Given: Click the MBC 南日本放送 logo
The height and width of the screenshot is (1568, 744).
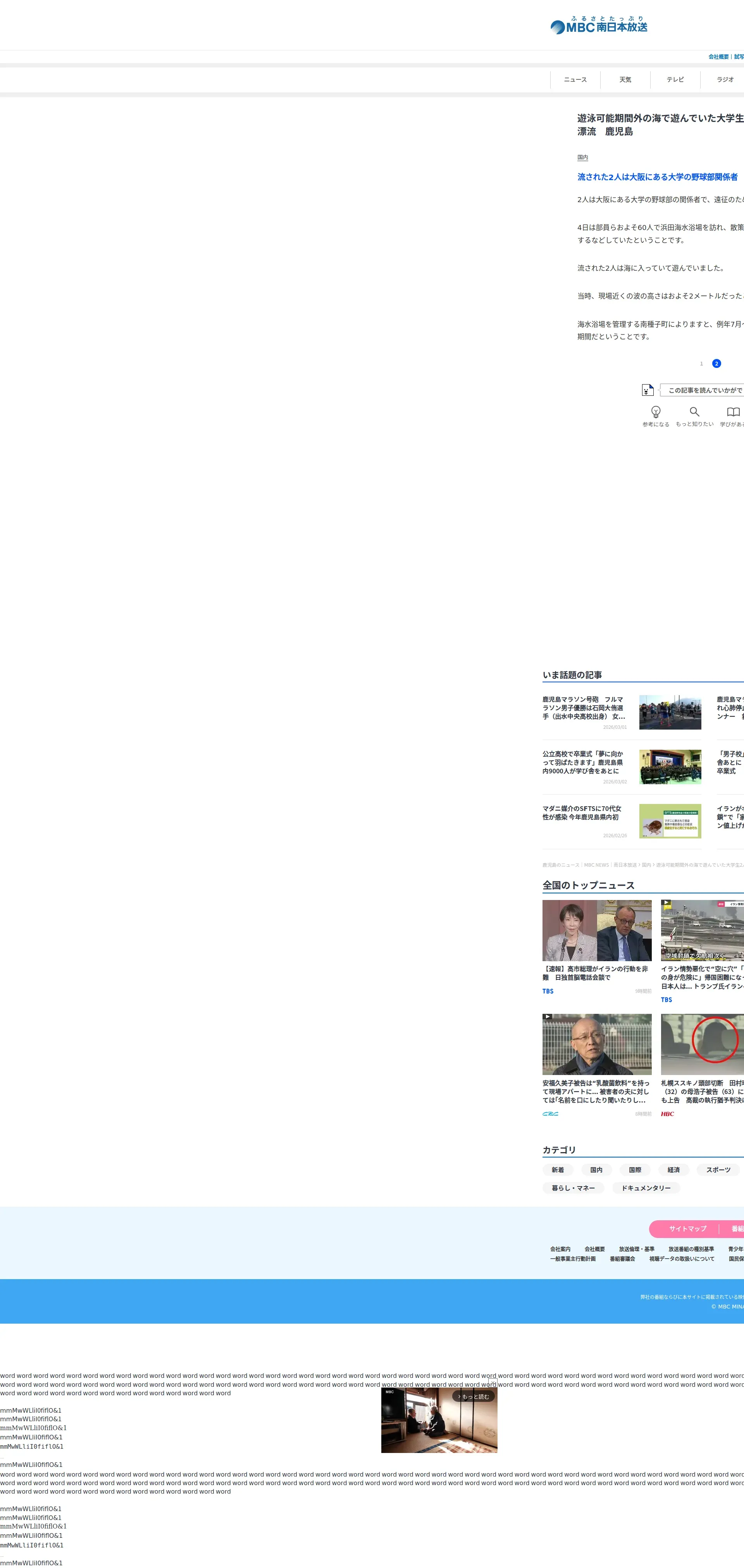Looking at the screenshot, I should pos(598,26).
